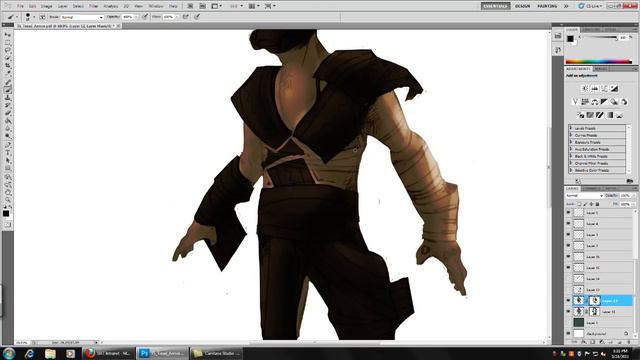Open Firefox window from taskbar
The width and height of the screenshot is (640, 360).
108,353
